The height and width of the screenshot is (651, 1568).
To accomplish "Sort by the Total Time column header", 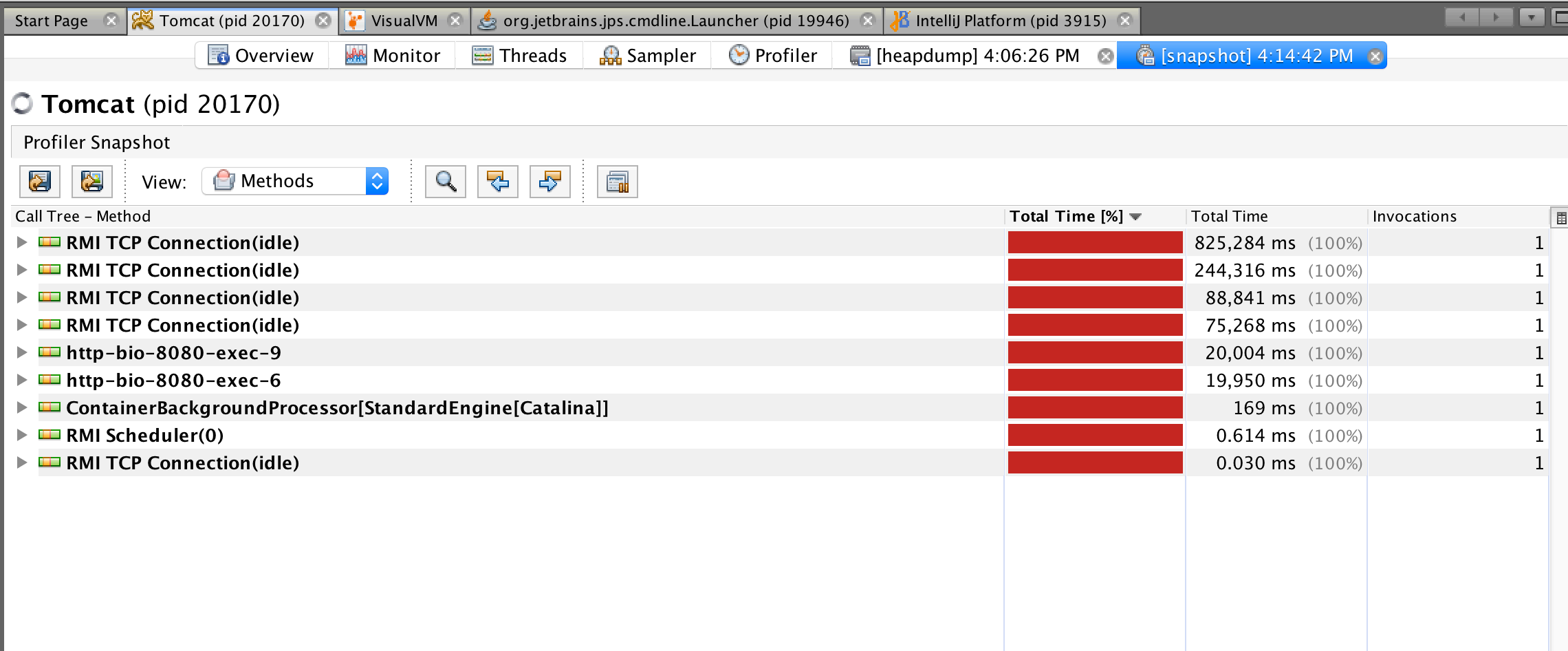I will pos(1276,217).
